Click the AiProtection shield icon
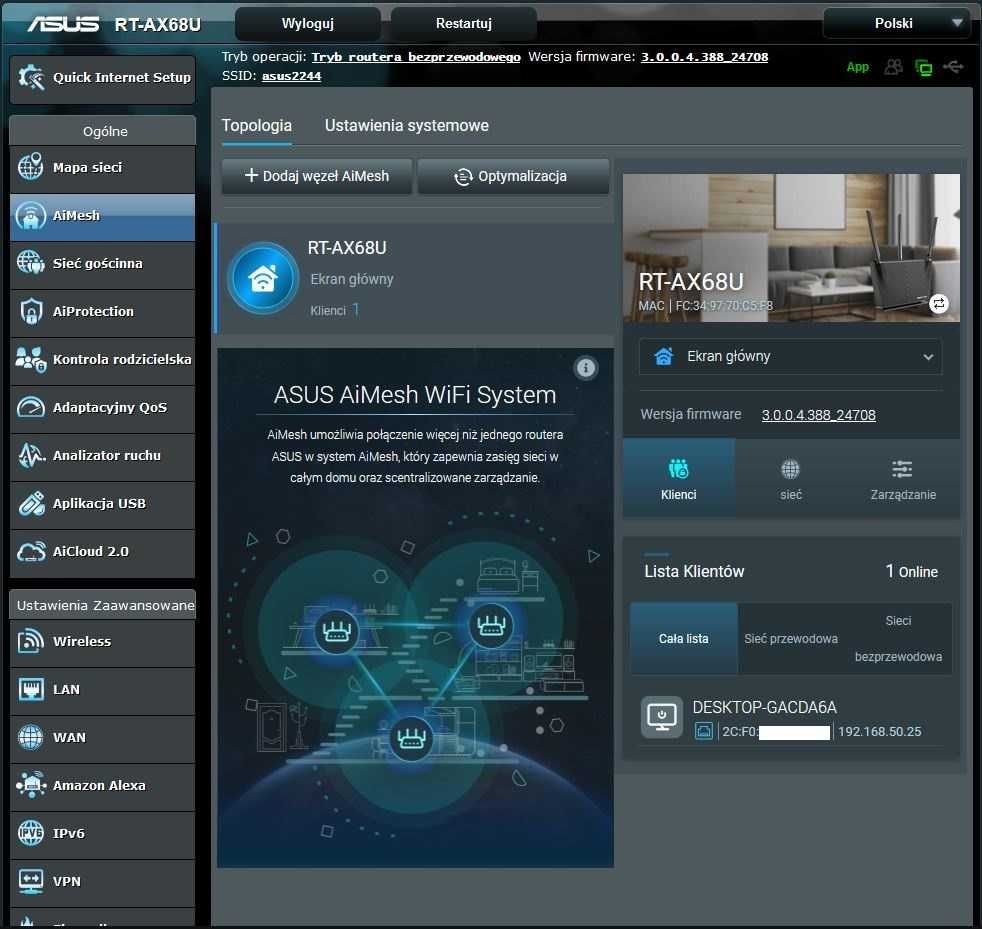 [x=30, y=311]
